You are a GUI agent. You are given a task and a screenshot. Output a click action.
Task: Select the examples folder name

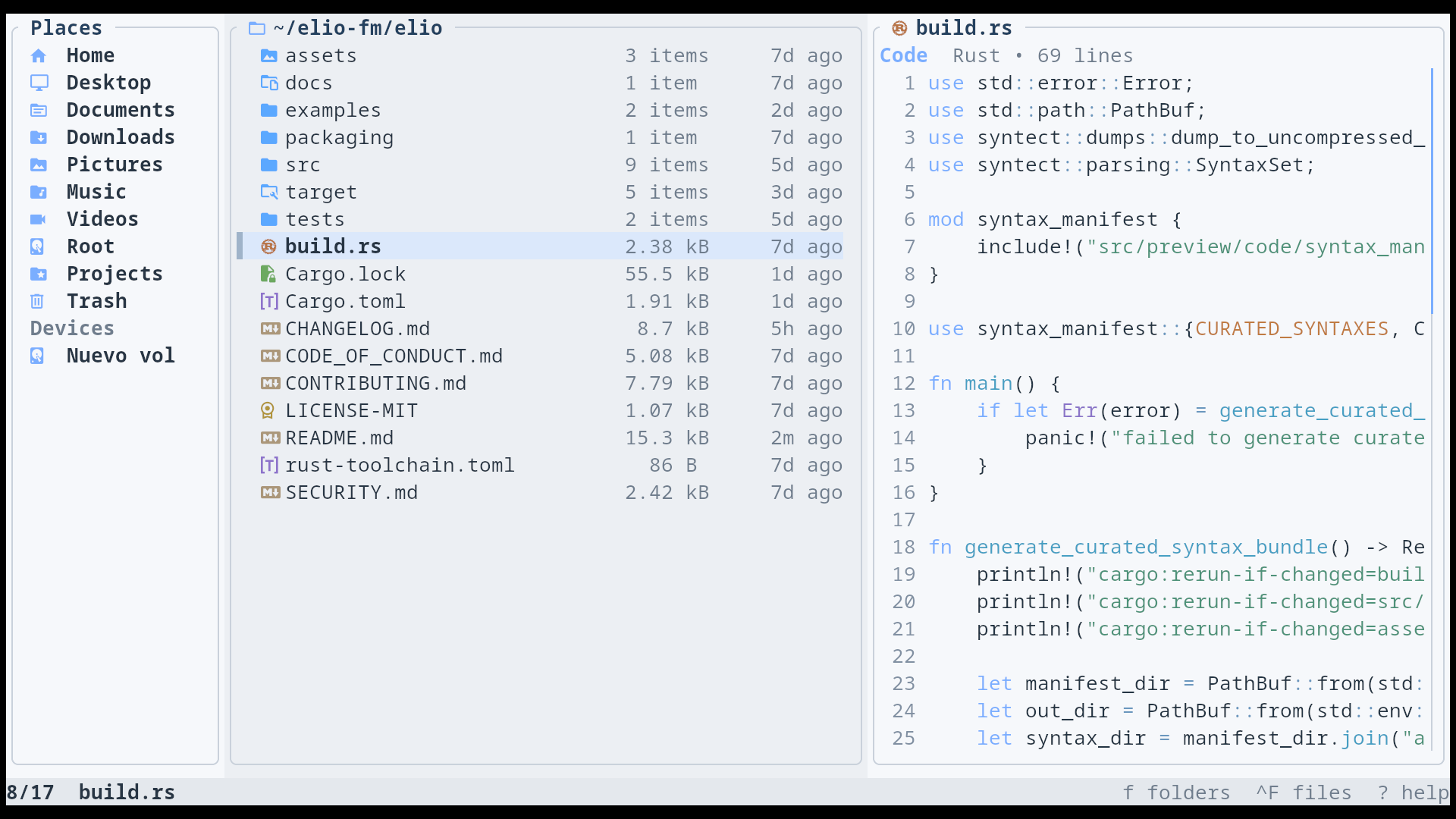(333, 111)
